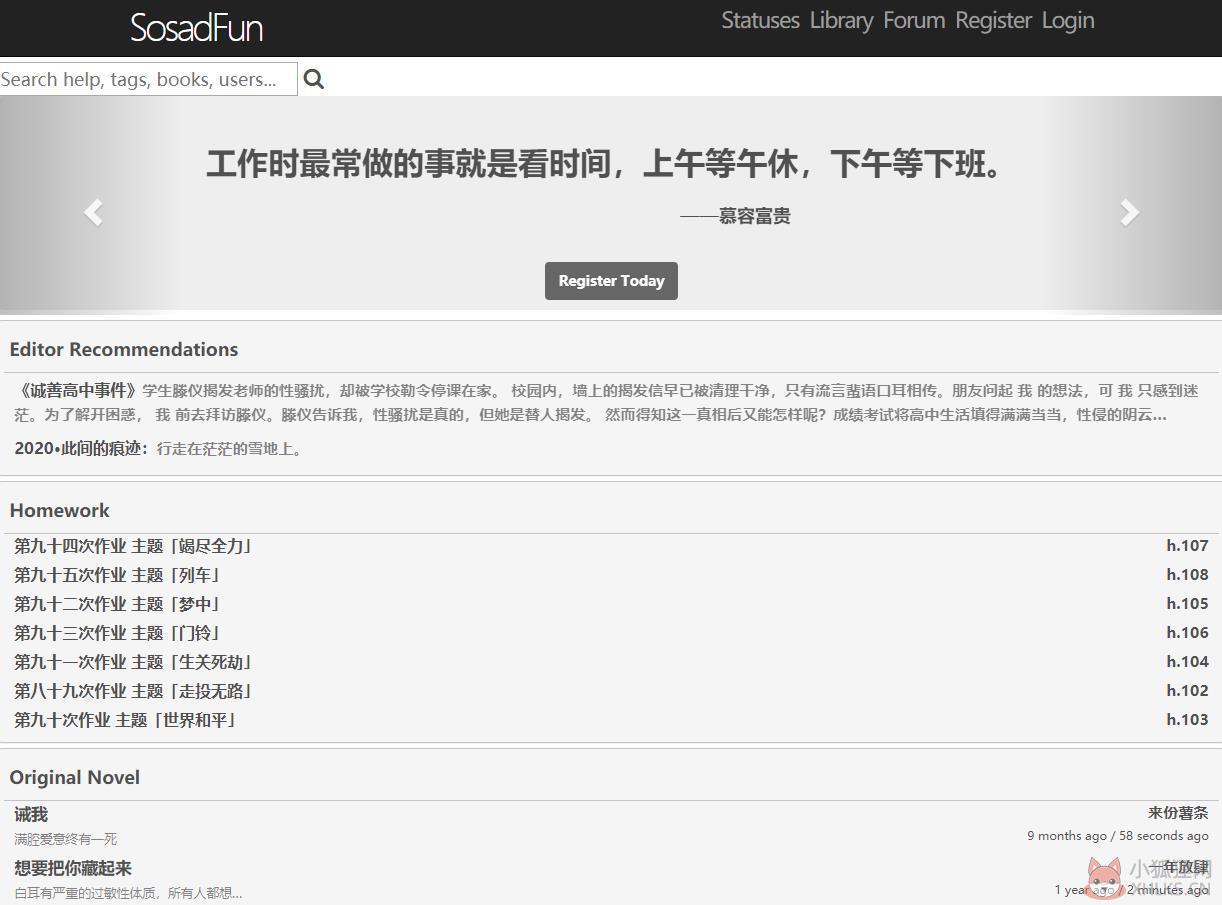Click timestamp 9 months ago / 58 seconds ago

pos(1118,836)
